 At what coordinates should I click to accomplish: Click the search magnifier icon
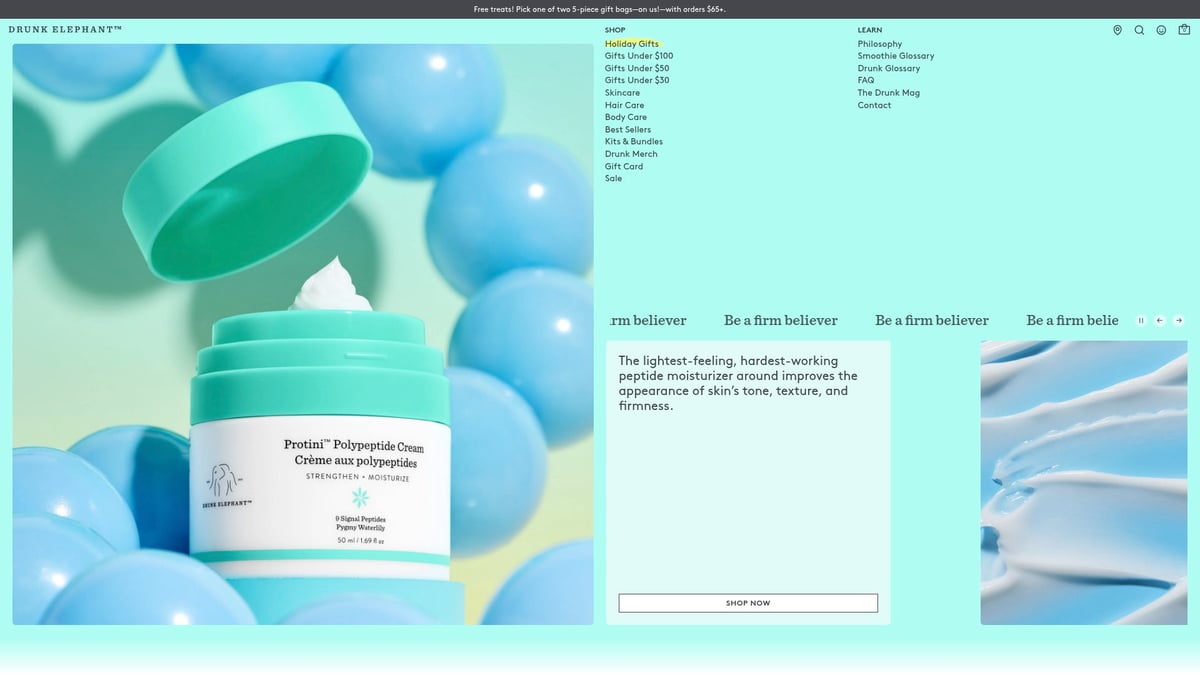pyautogui.click(x=1139, y=30)
